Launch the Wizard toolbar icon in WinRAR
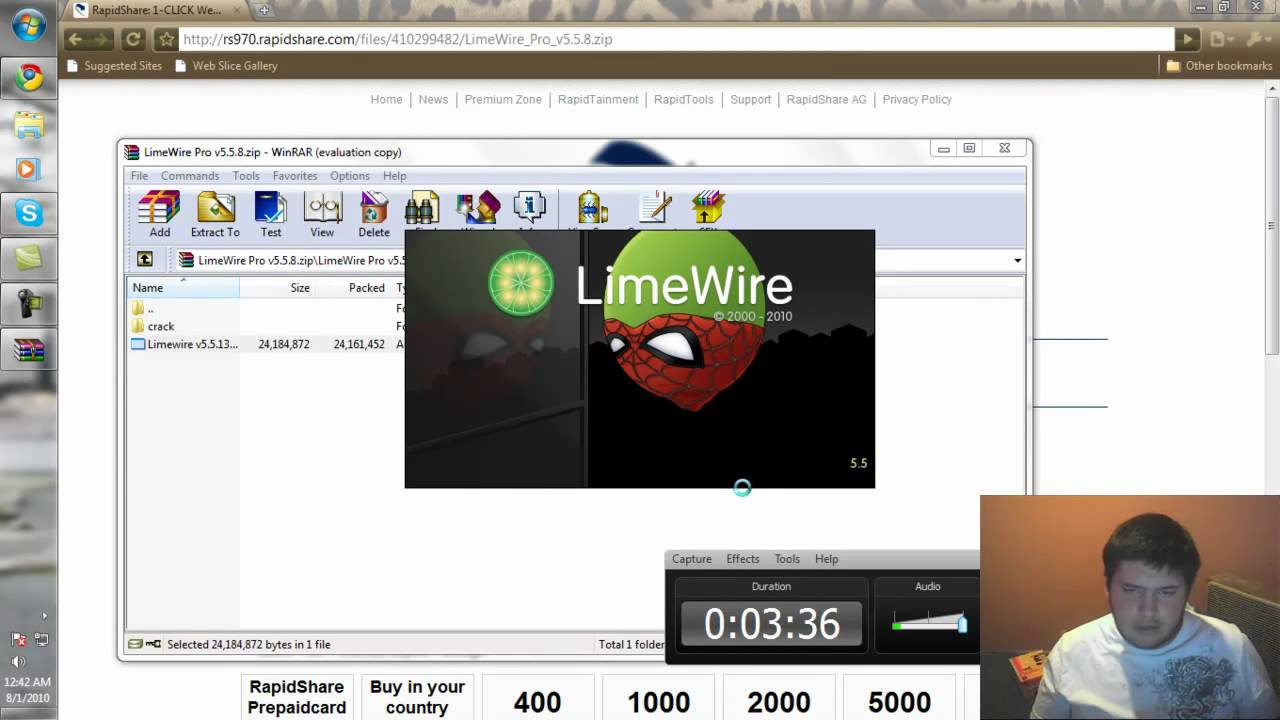 tap(478, 209)
